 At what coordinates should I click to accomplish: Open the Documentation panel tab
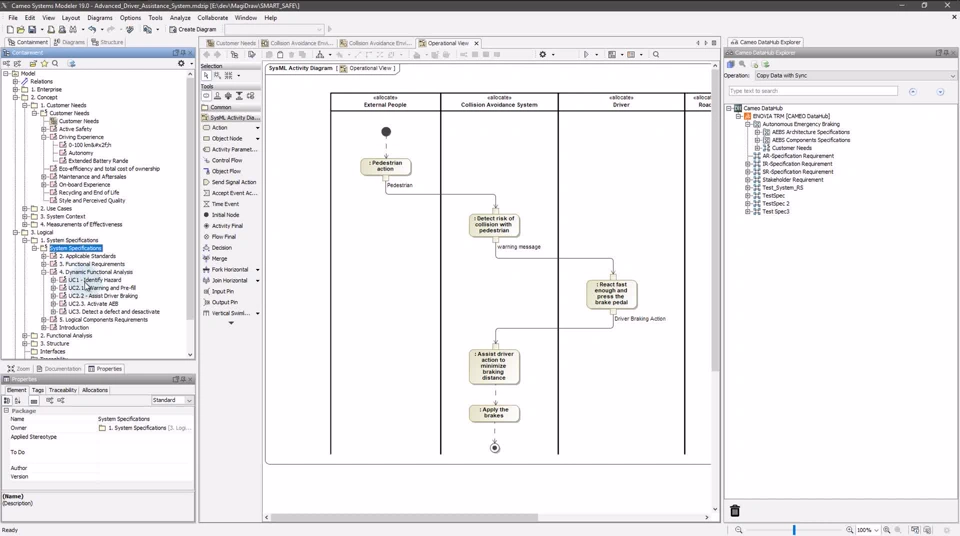click(x=59, y=369)
